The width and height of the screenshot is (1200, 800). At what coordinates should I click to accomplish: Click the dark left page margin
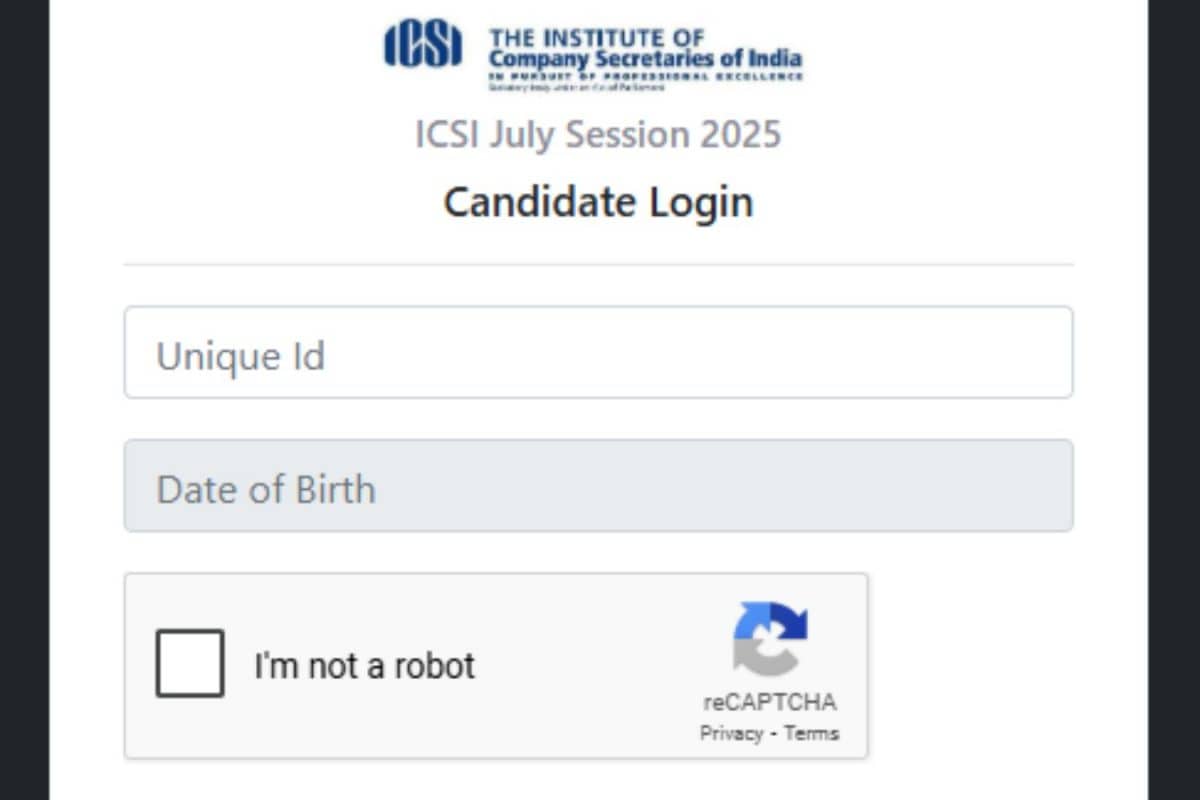tap(24, 400)
